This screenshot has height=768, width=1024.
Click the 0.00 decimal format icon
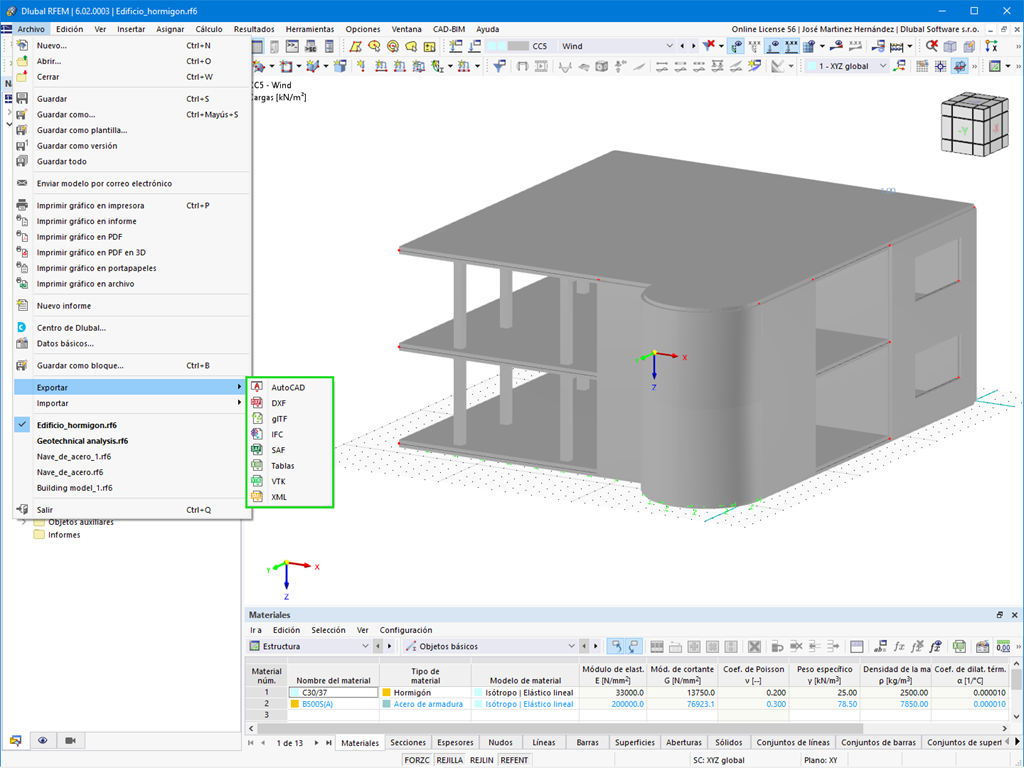point(1003,647)
